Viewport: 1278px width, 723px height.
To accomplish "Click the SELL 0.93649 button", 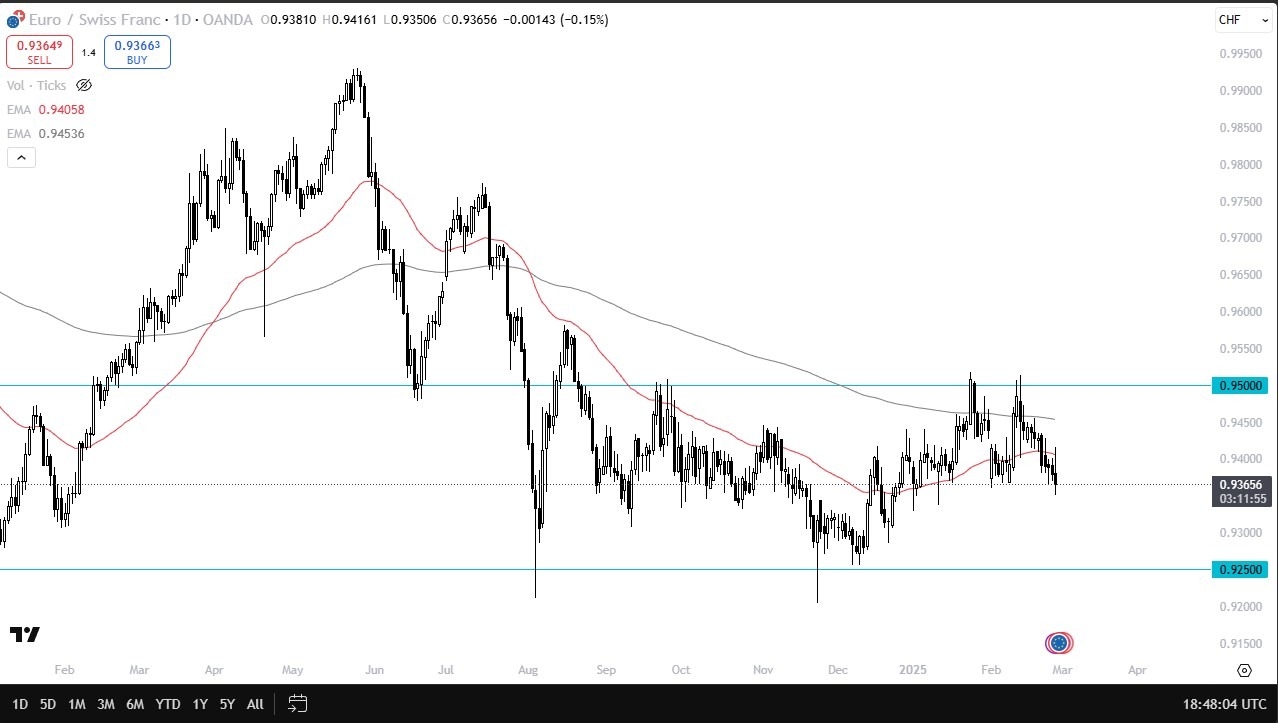I will point(39,52).
